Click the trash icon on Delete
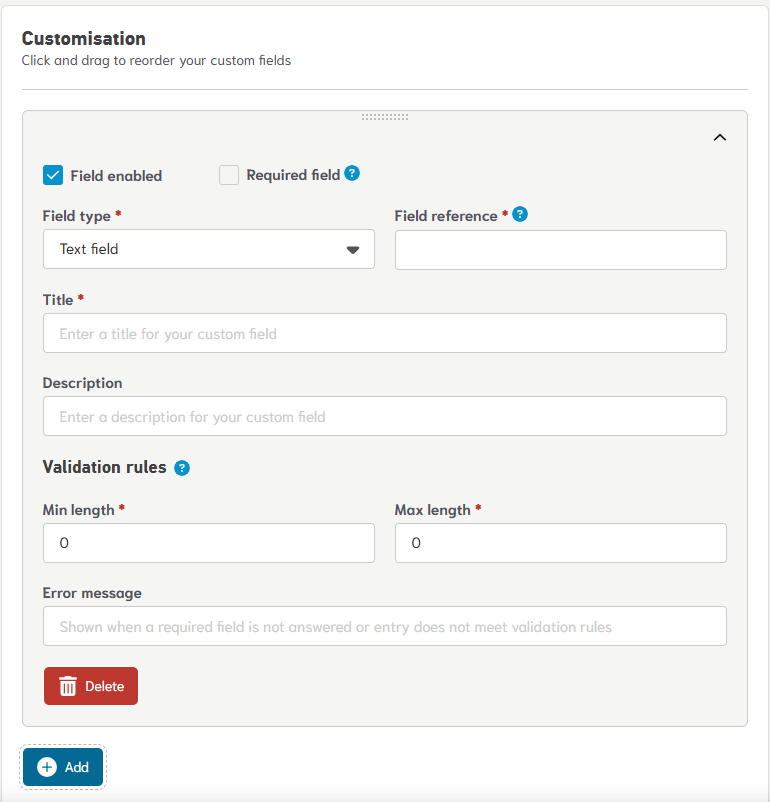The width and height of the screenshot is (770, 802). pos(68,686)
